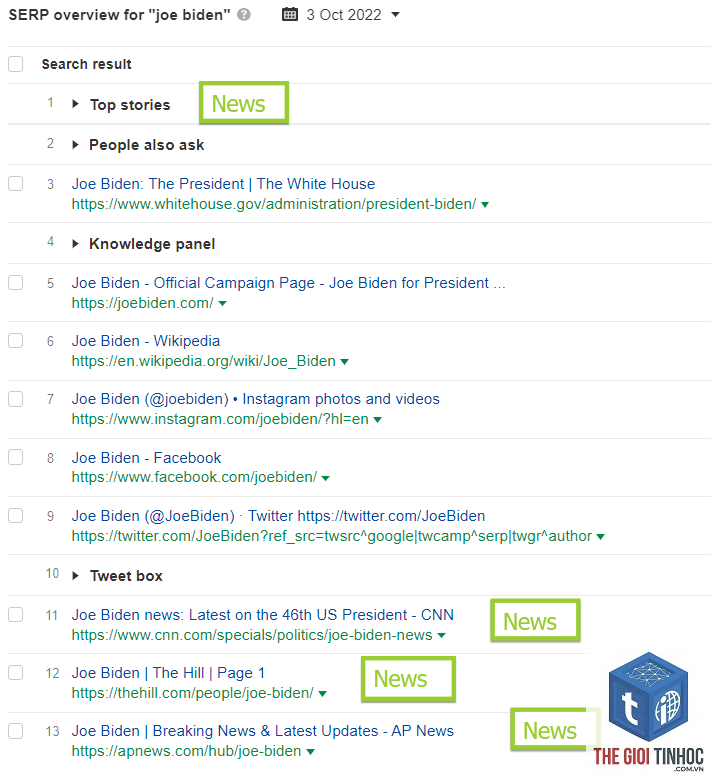Open the dropdown arrow after the Twitter URL
711x774 pixels.
point(600,537)
